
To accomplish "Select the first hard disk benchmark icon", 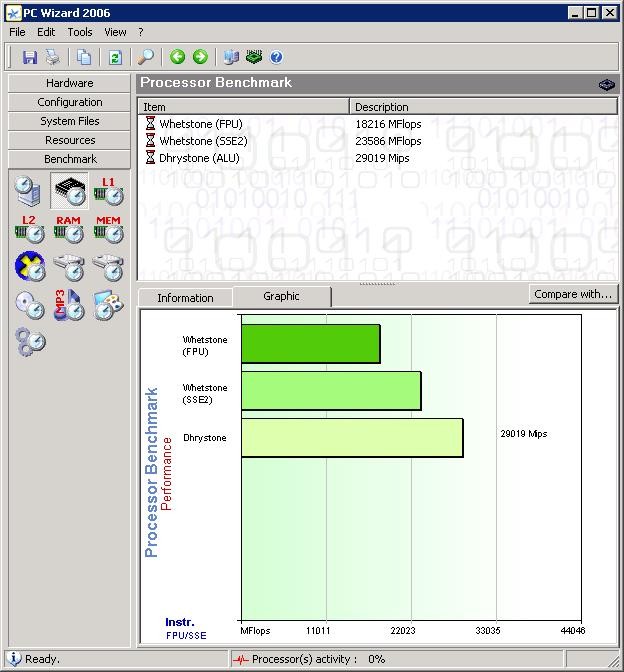I will [69, 267].
